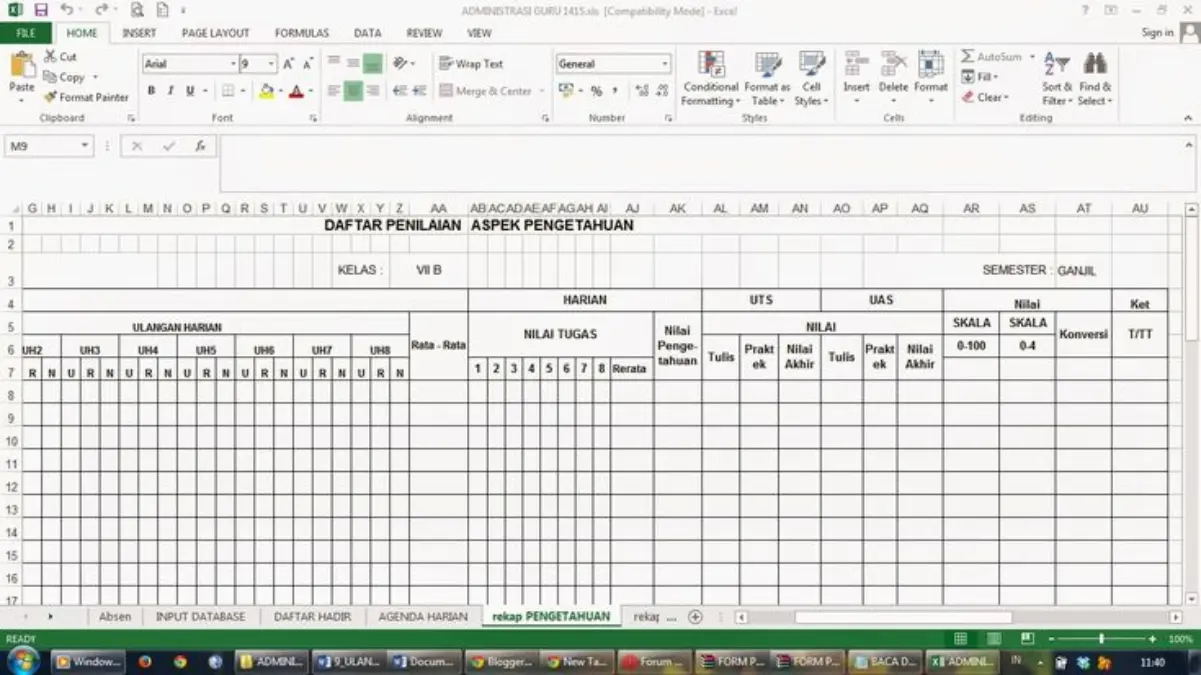Activate Format Painter
This screenshot has height=675, width=1201.
[86, 97]
